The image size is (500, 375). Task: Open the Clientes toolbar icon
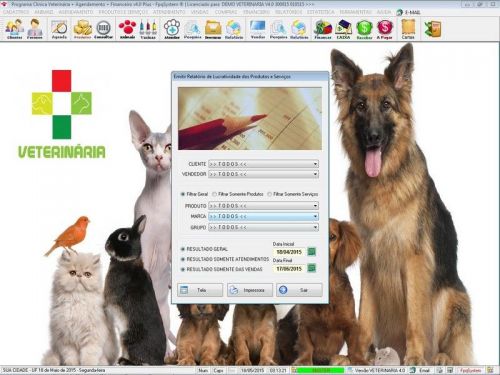click(x=15, y=29)
